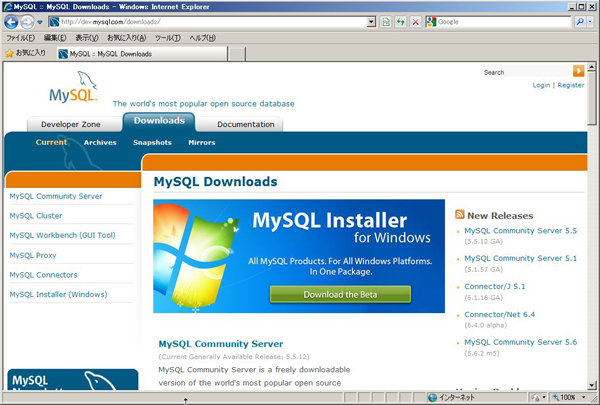Click the orange search go arrow button
The height and width of the screenshot is (405, 600).
point(579,71)
